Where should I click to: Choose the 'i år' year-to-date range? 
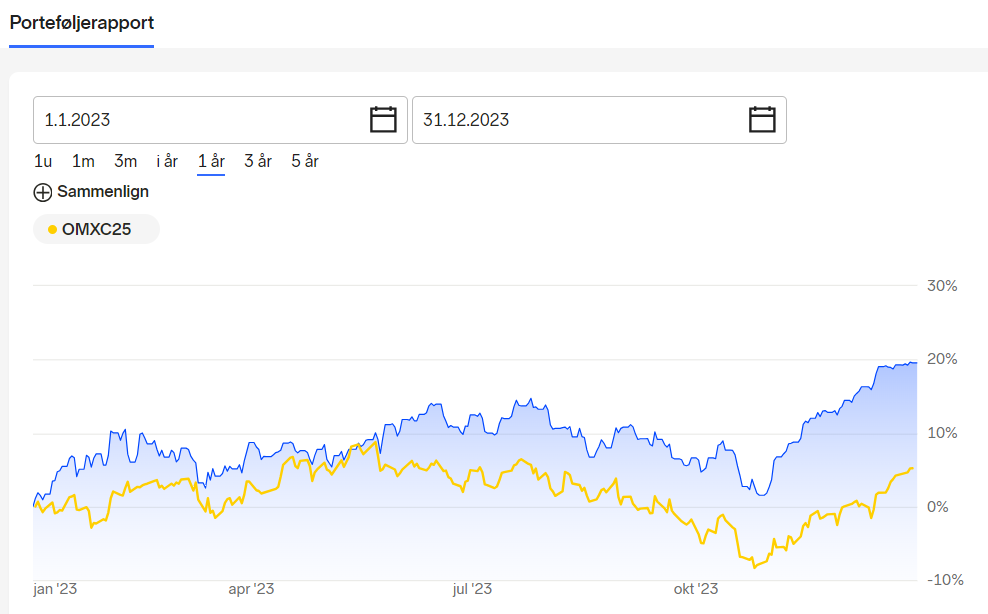168,161
